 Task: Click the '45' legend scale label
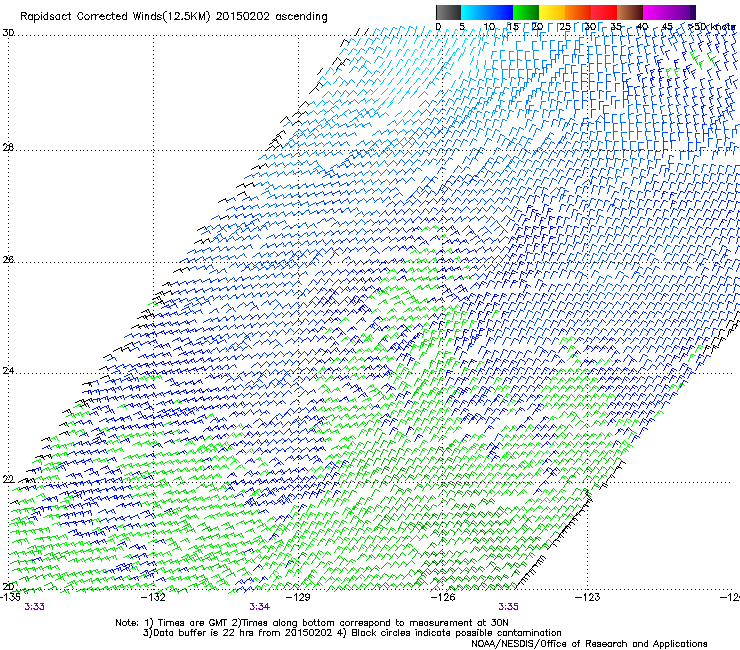pos(667,26)
